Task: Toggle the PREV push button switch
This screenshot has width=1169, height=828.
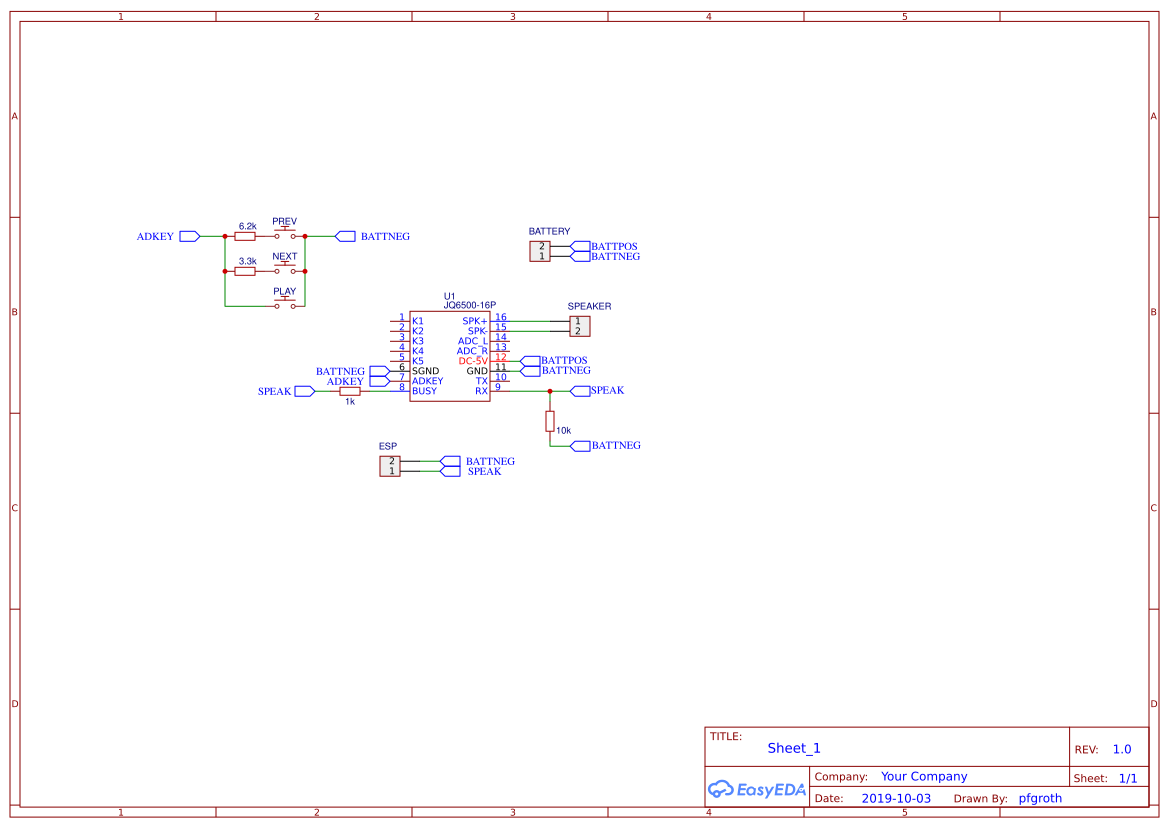Action: tap(285, 231)
